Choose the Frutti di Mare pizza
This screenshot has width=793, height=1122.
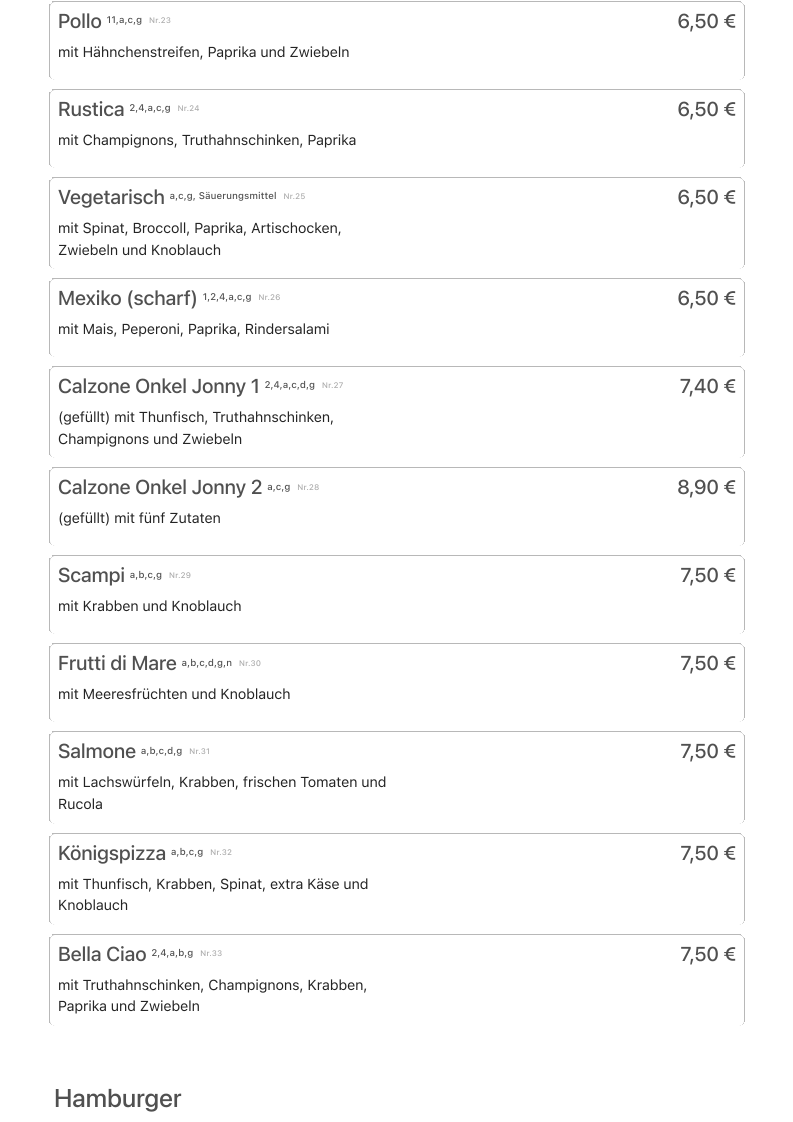click(x=117, y=664)
